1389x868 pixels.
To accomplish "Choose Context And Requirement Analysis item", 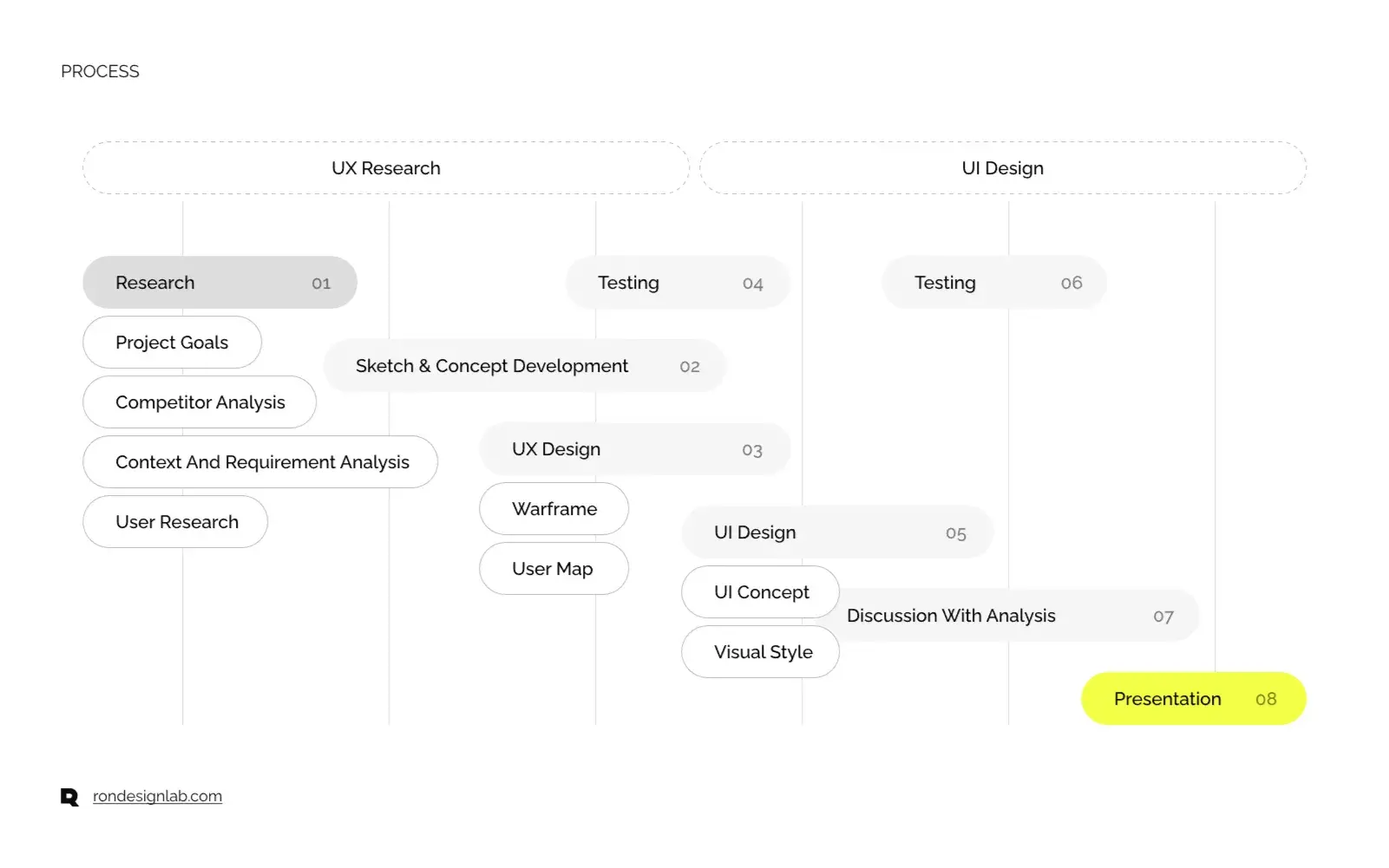I will tap(260, 462).
